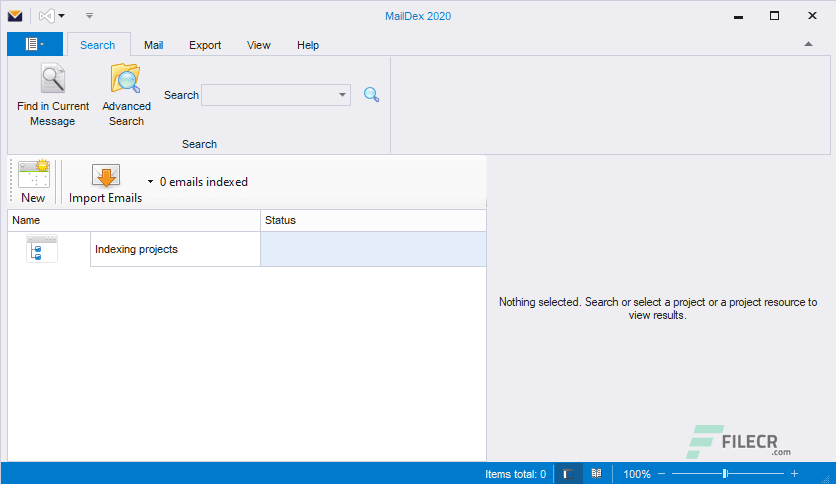Switch to the Search ribbon tab
This screenshot has width=836, height=484.
(98, 45)
